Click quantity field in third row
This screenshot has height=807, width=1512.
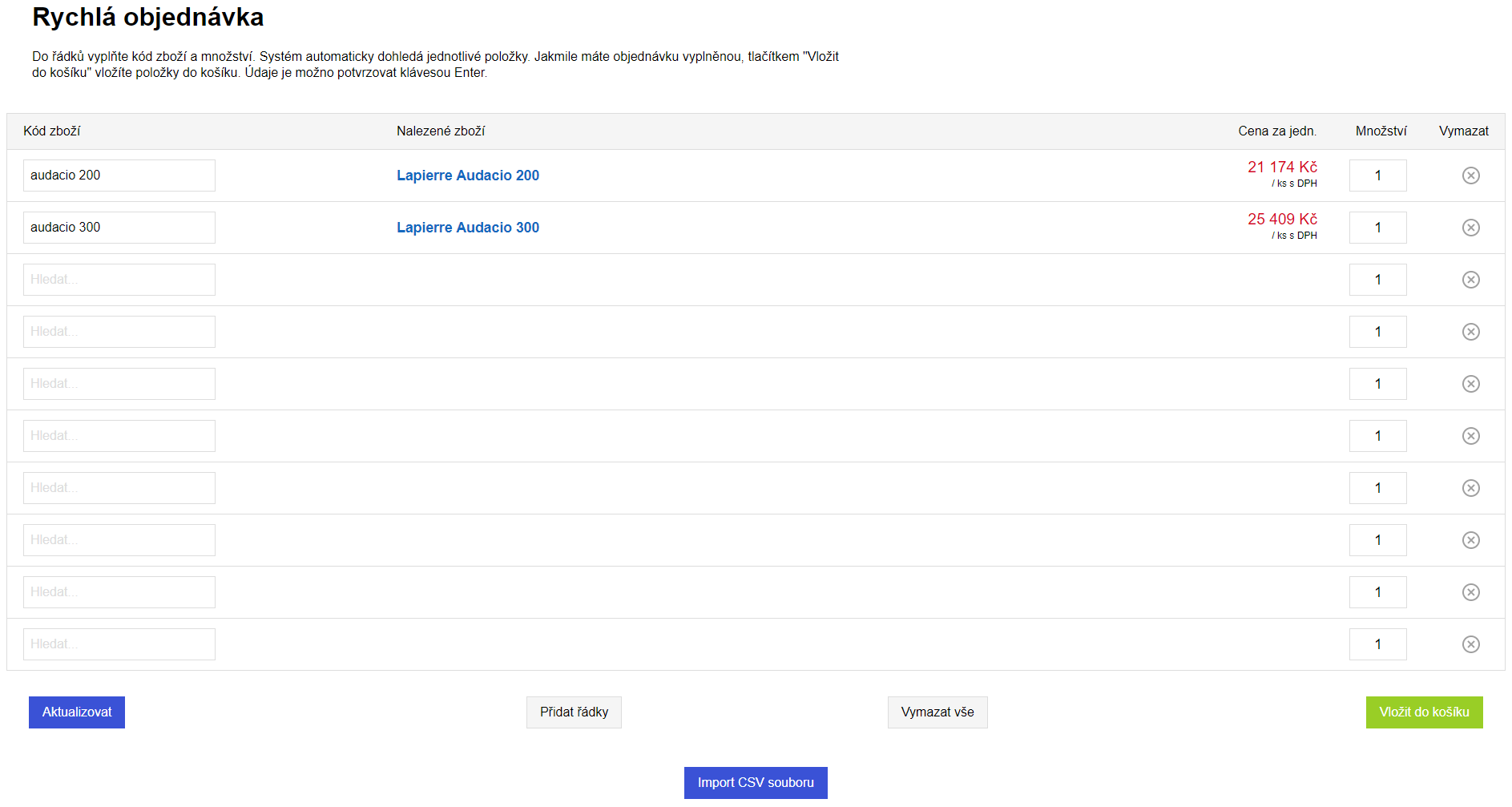1378,280
